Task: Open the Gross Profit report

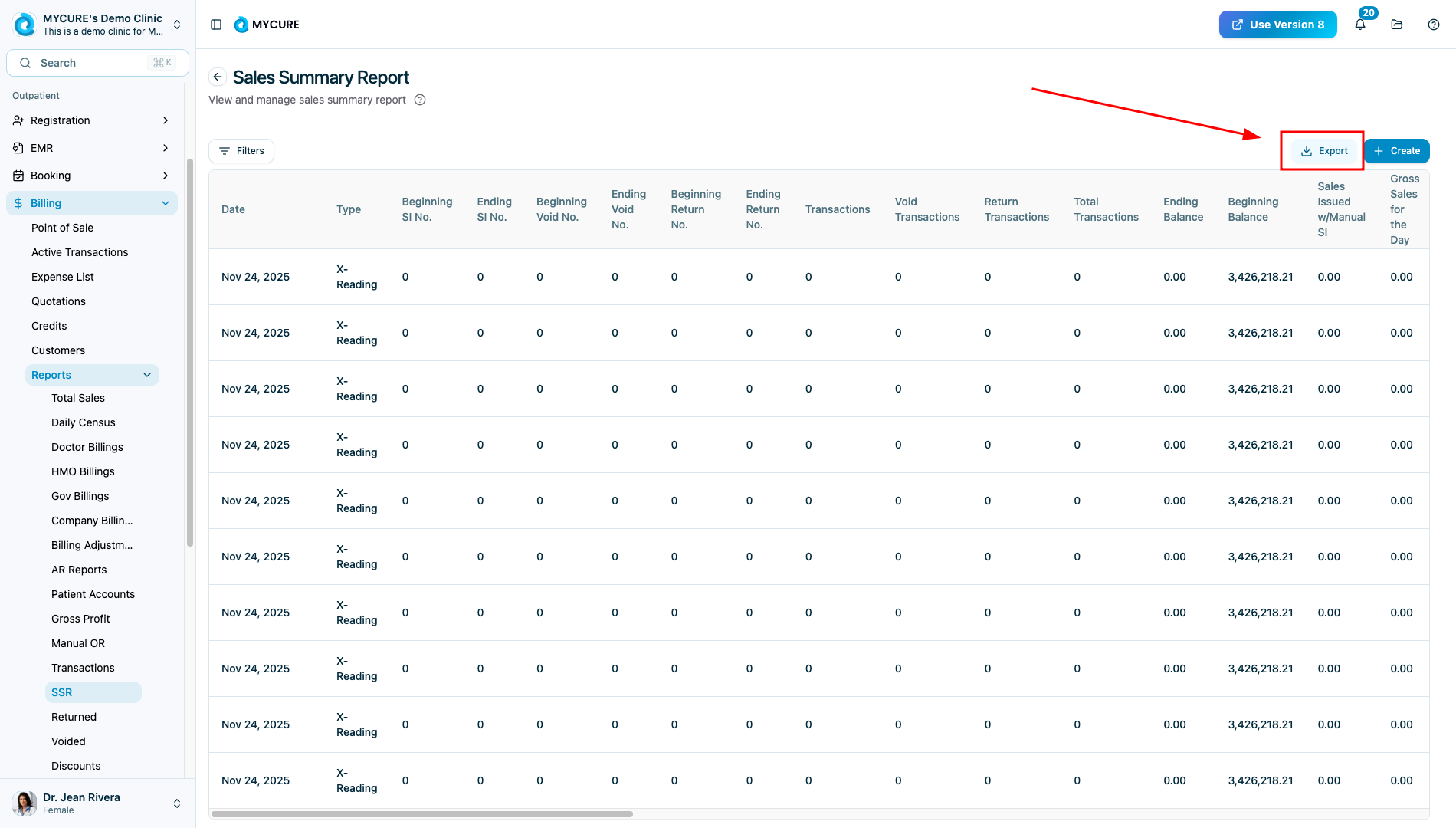Action: (80, 619)
